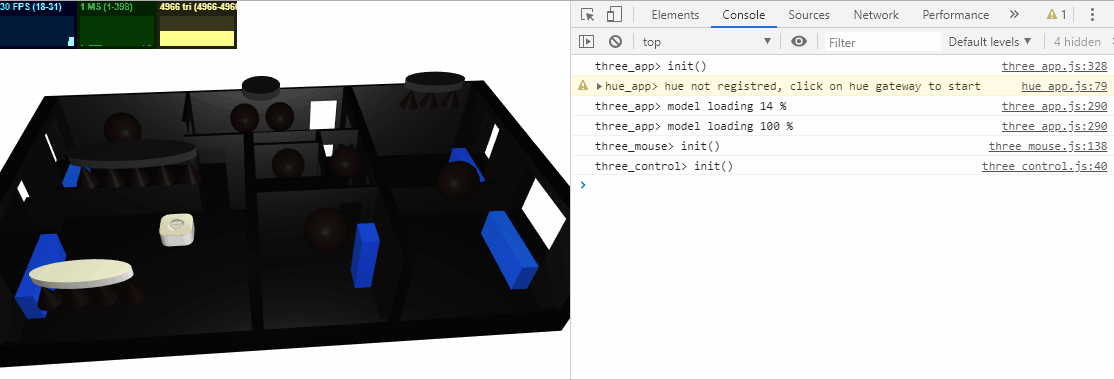Click the 4 hidden messages label

pos(1077,42)
